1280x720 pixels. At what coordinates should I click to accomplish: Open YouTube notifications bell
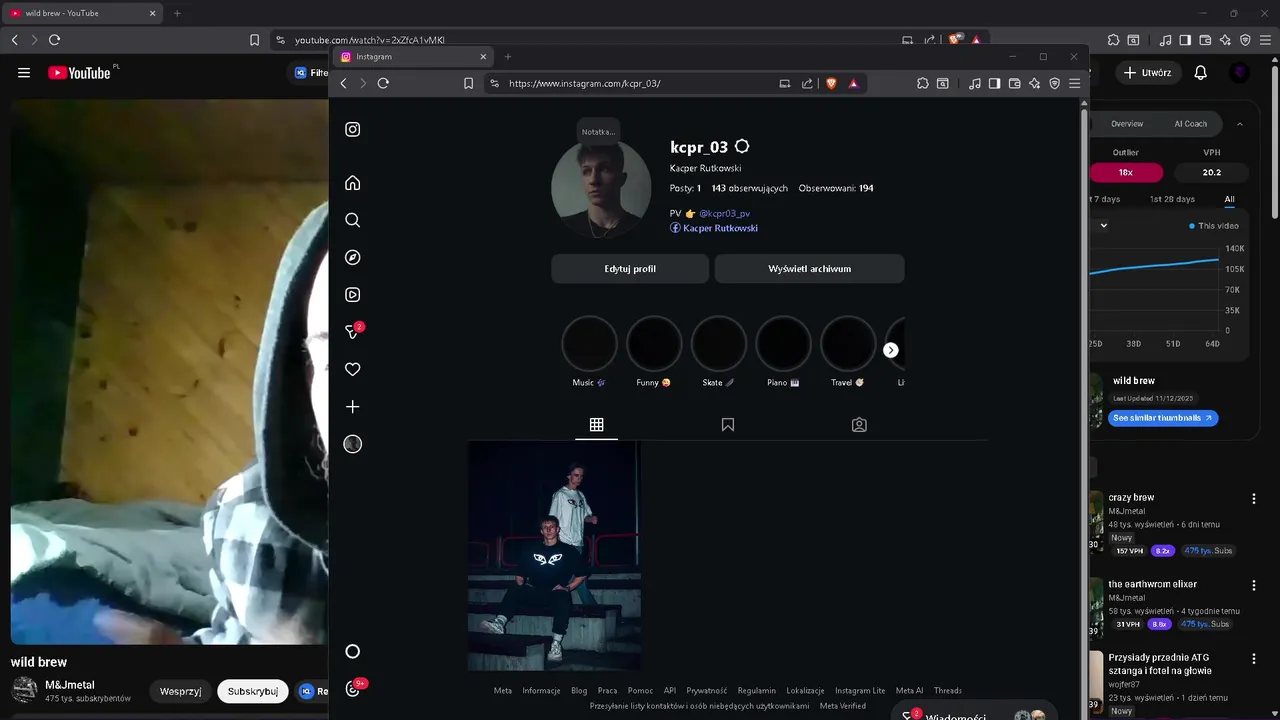pos(1201,72)
